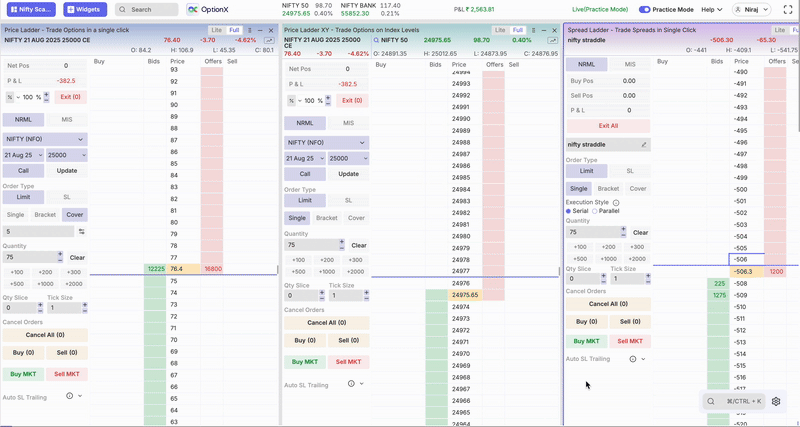800x427 pixels.
Task: Click the Search box in top bar
Action: [x=147, y=9]
